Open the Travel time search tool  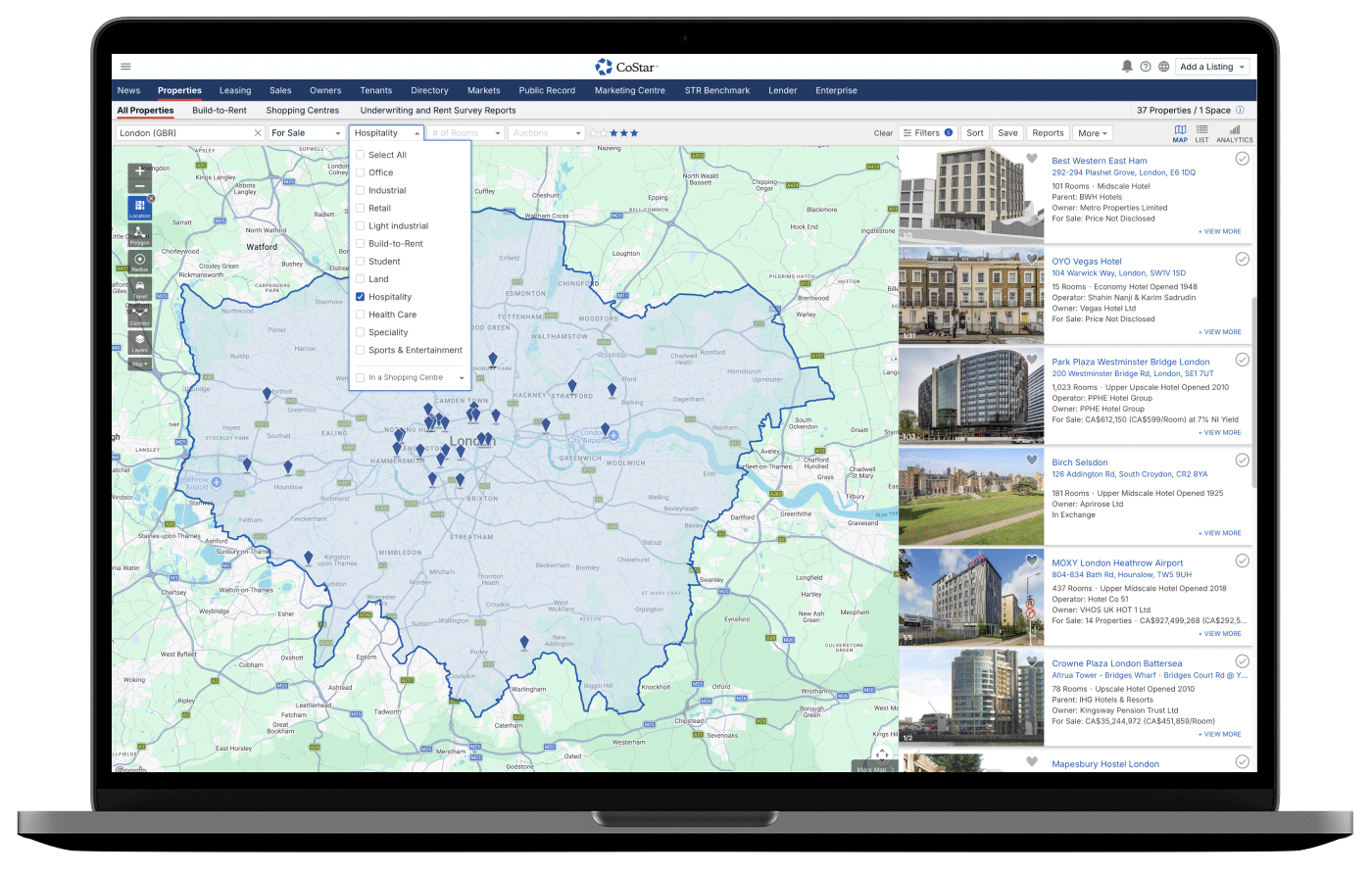coord(139,288)
